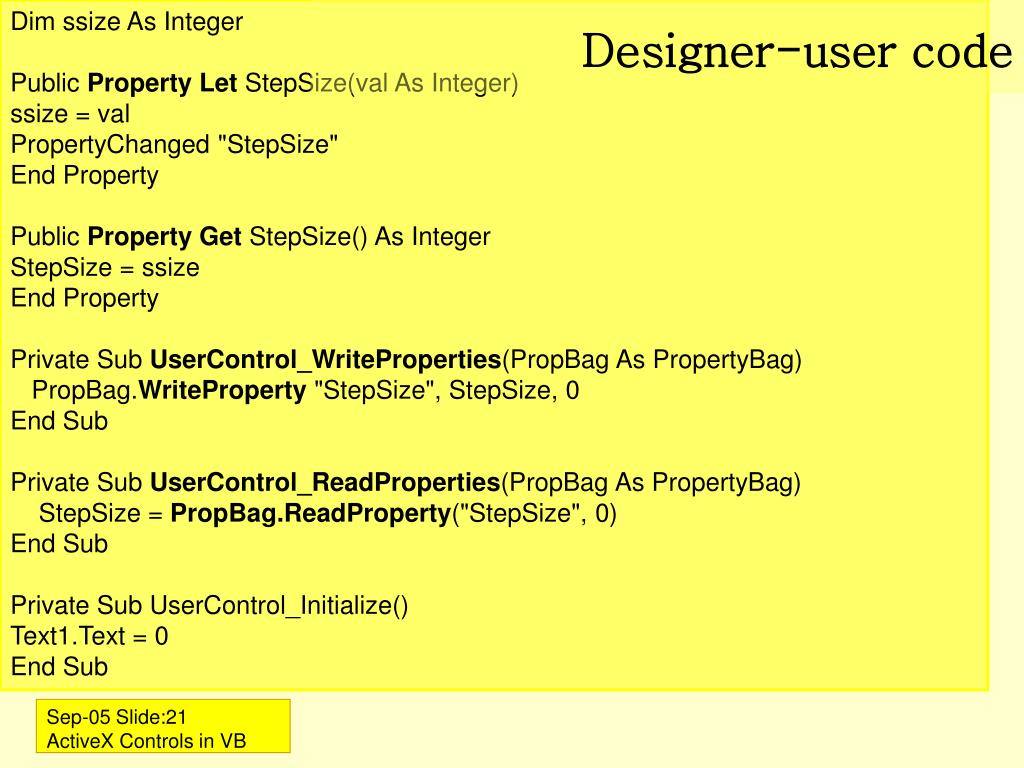Select the 'Property Get' bold keyword
The height and width of the screenshot is (768, 1024).
coord(165,237)
